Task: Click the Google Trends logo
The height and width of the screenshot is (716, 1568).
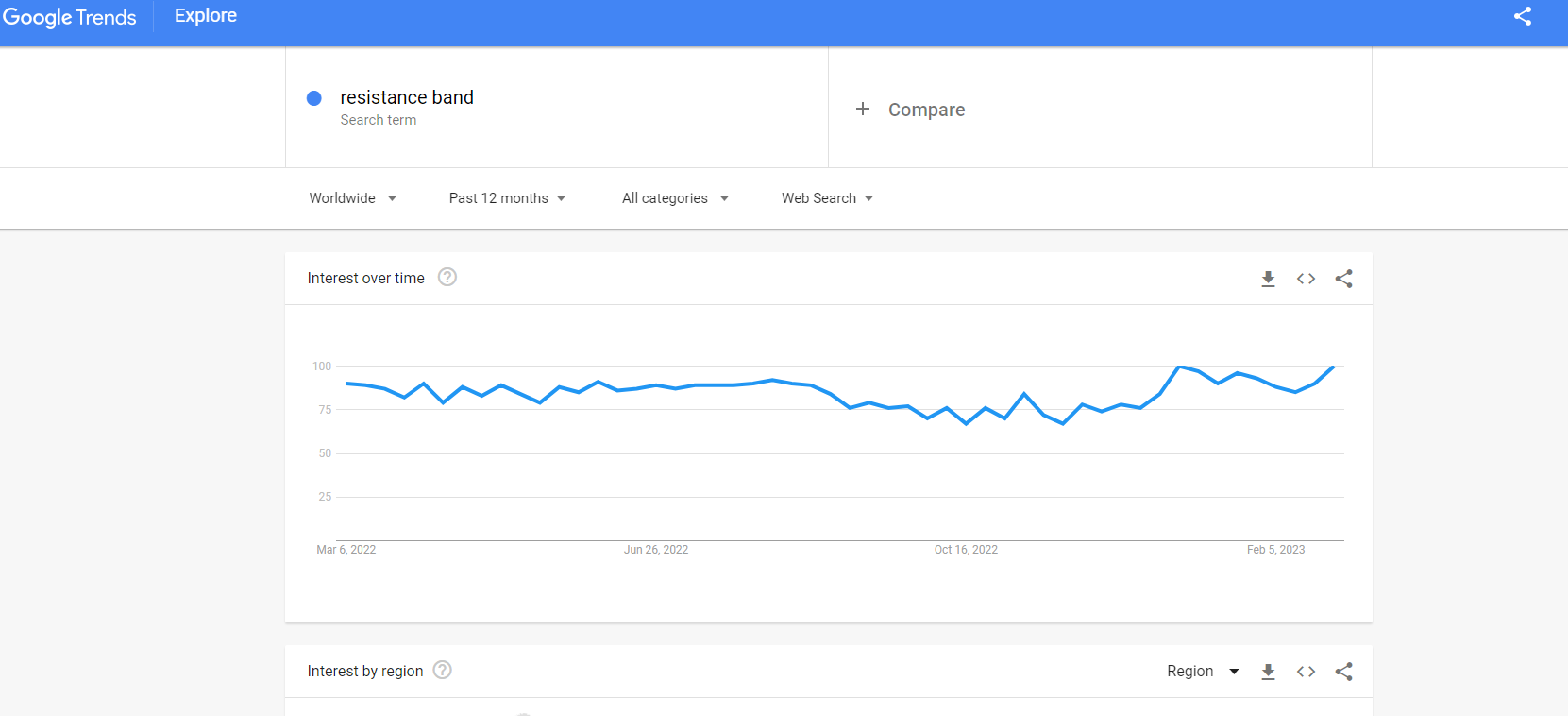Action: pyautogui.click(x=70, y=17)
